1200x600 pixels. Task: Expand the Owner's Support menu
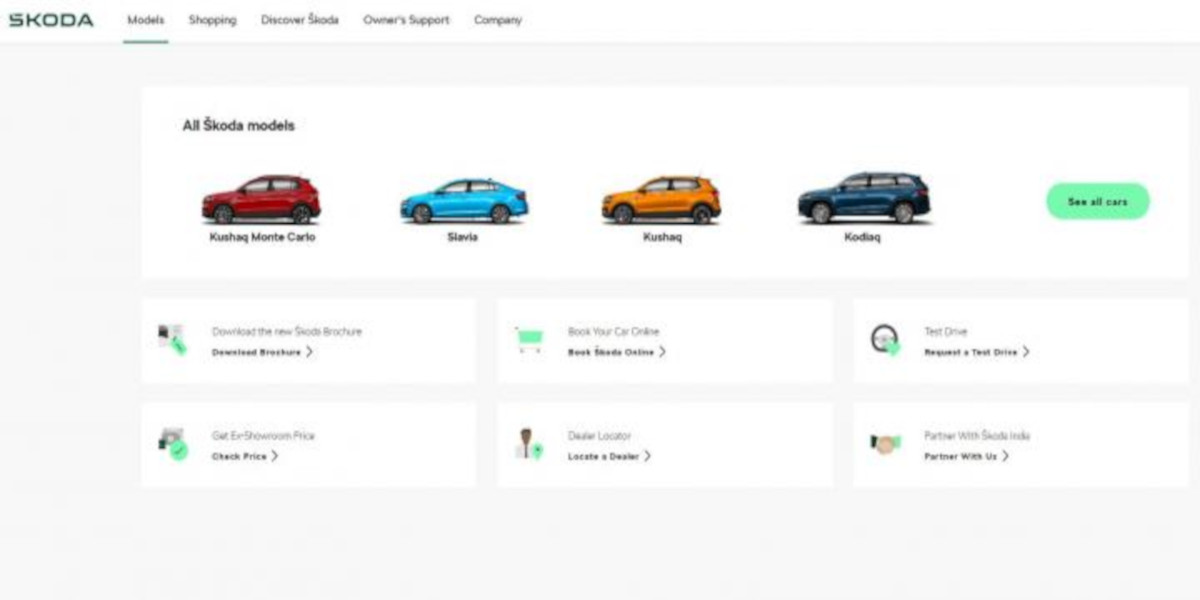point(406,20)
